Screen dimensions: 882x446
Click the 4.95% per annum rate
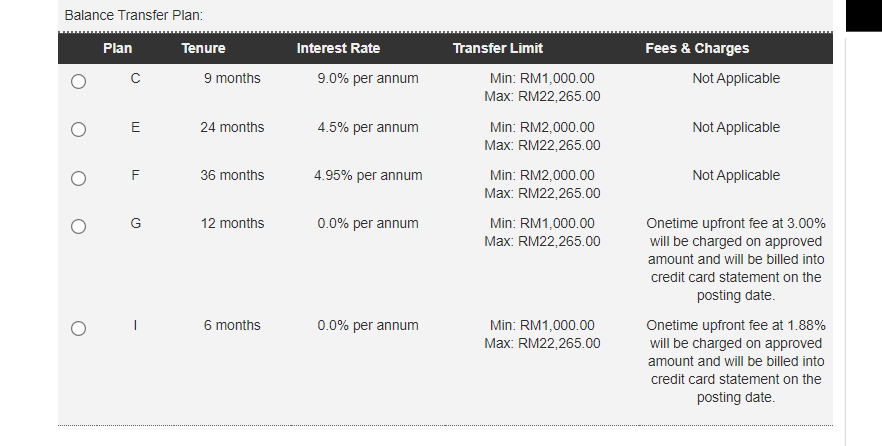(368, 175)
